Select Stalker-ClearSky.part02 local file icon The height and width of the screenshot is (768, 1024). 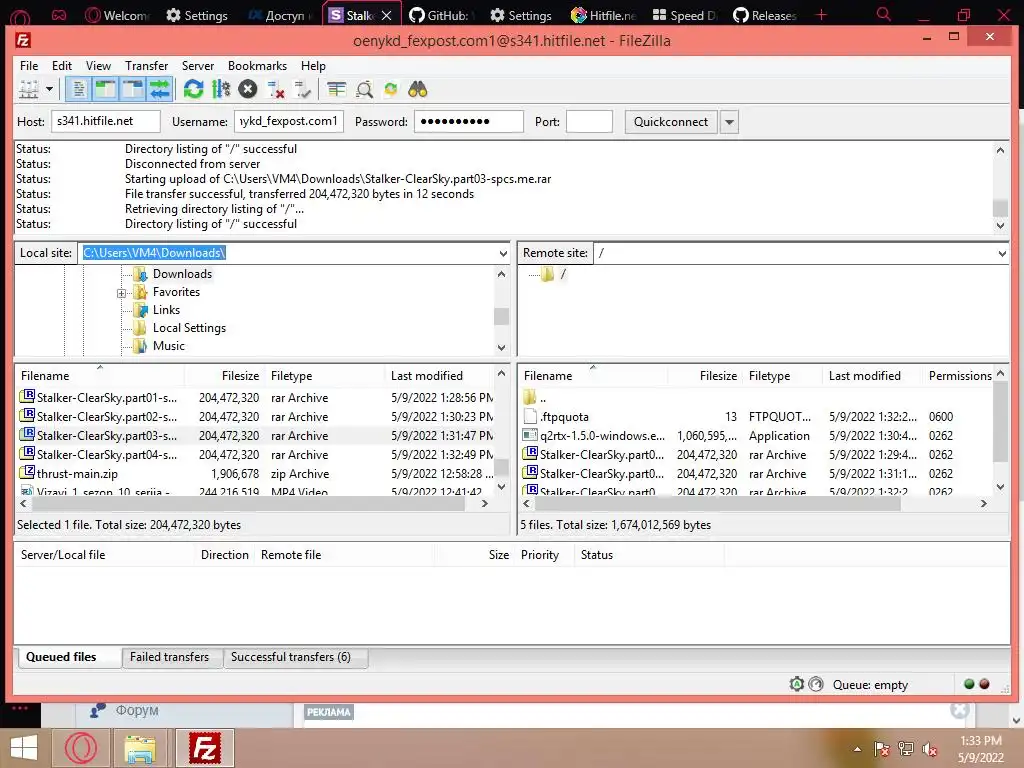coord(27,415)
